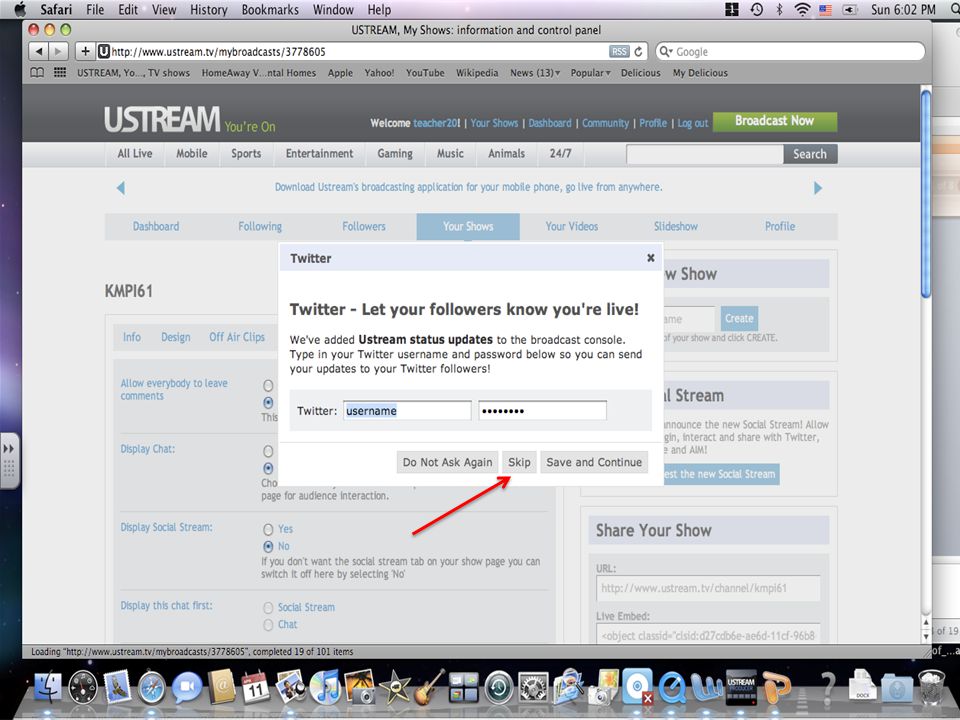Open iMovie star icon in the dock

pyautogui.click(x=394, y=687)
